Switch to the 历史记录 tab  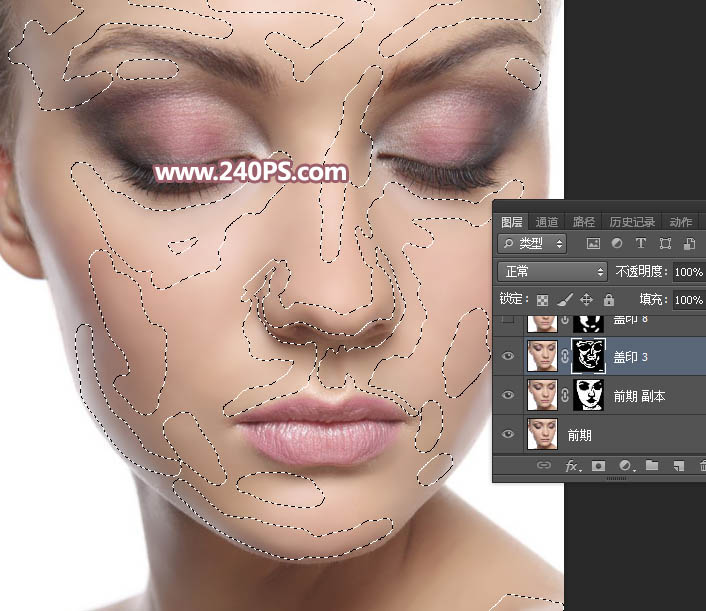coord(632,222)
